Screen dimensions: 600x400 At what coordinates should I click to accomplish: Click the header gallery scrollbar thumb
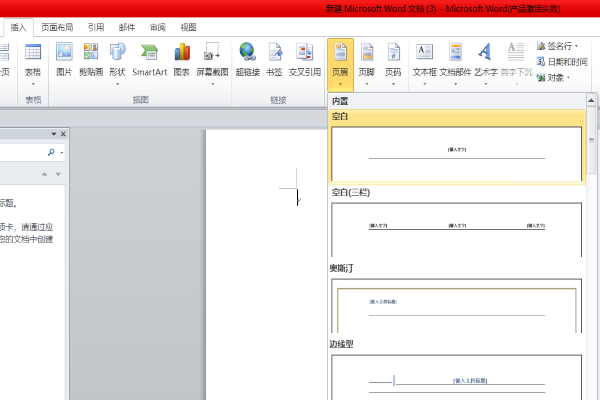click(x=591, y=140)
